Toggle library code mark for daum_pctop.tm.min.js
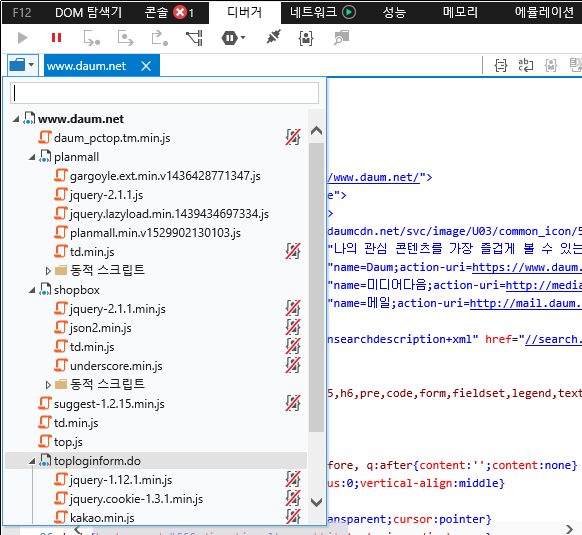The image size is (582, 535). (x=293, y=137)
